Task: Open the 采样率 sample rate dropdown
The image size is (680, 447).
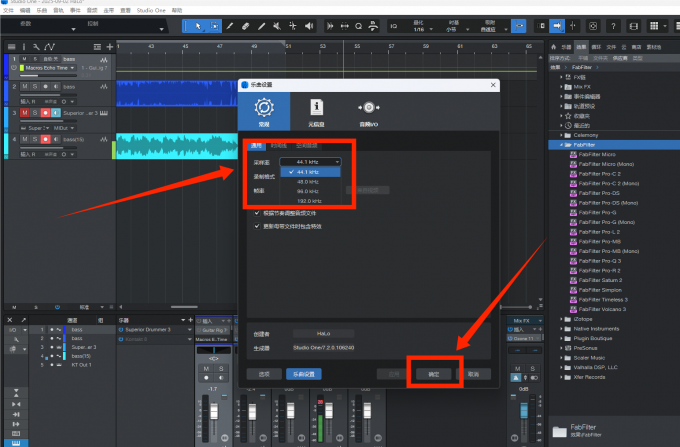Action: click(310, 161)
